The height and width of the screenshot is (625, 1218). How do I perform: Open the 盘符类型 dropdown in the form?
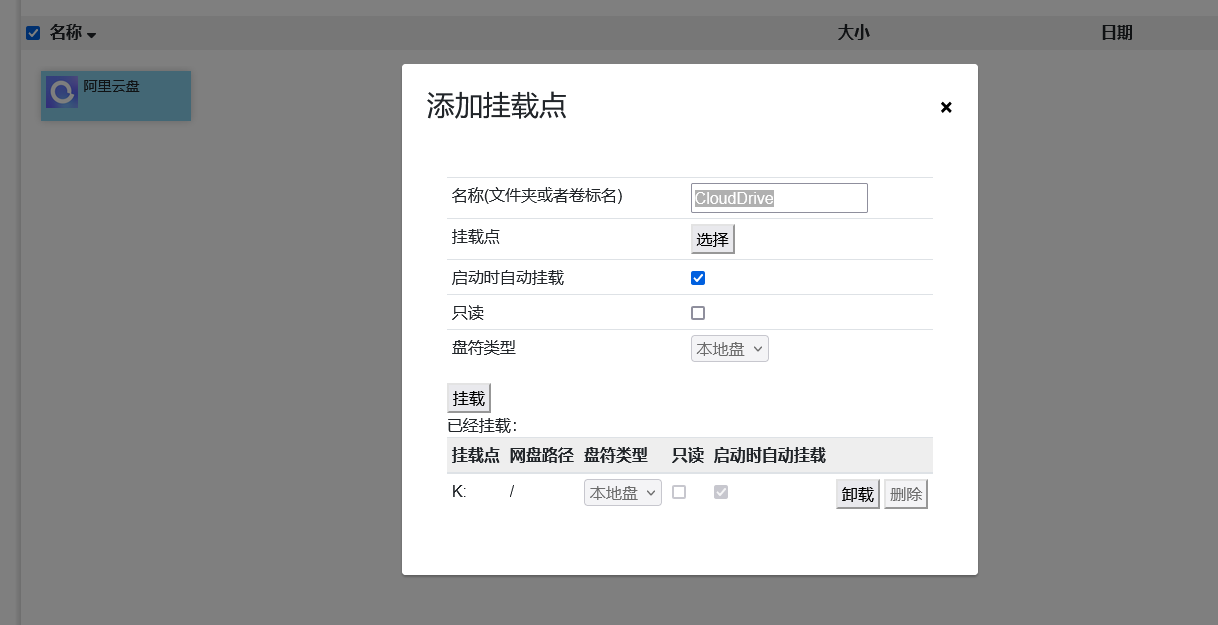click(x=730, y=349)
